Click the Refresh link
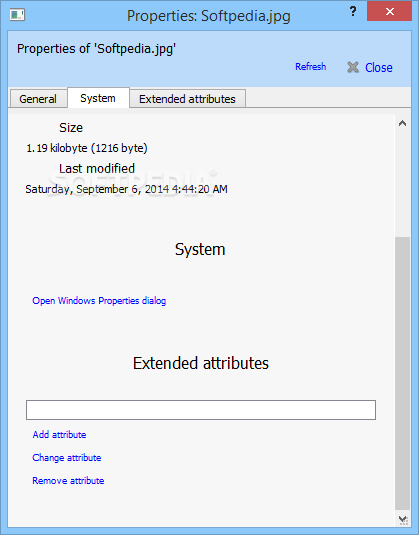 coord(310,67)
